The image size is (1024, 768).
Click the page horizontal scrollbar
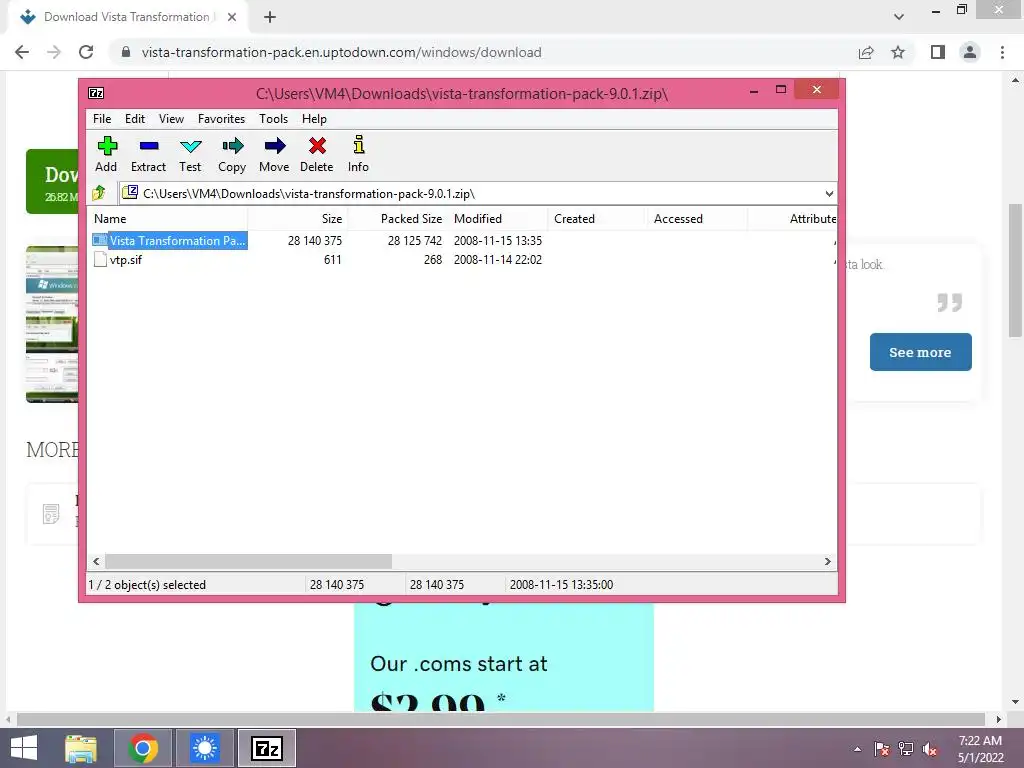(501, 719)
